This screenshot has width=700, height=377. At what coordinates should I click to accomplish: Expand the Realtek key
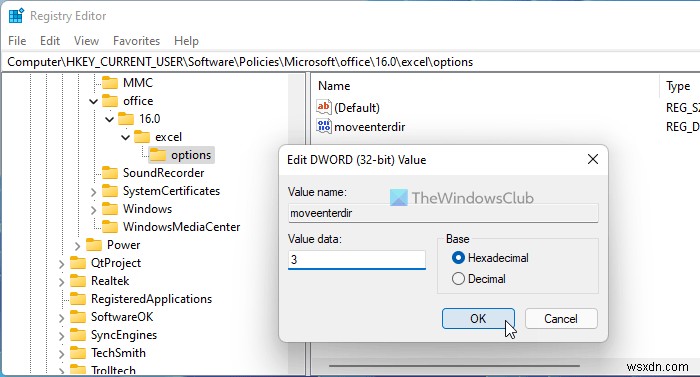(x=61, y=282)
